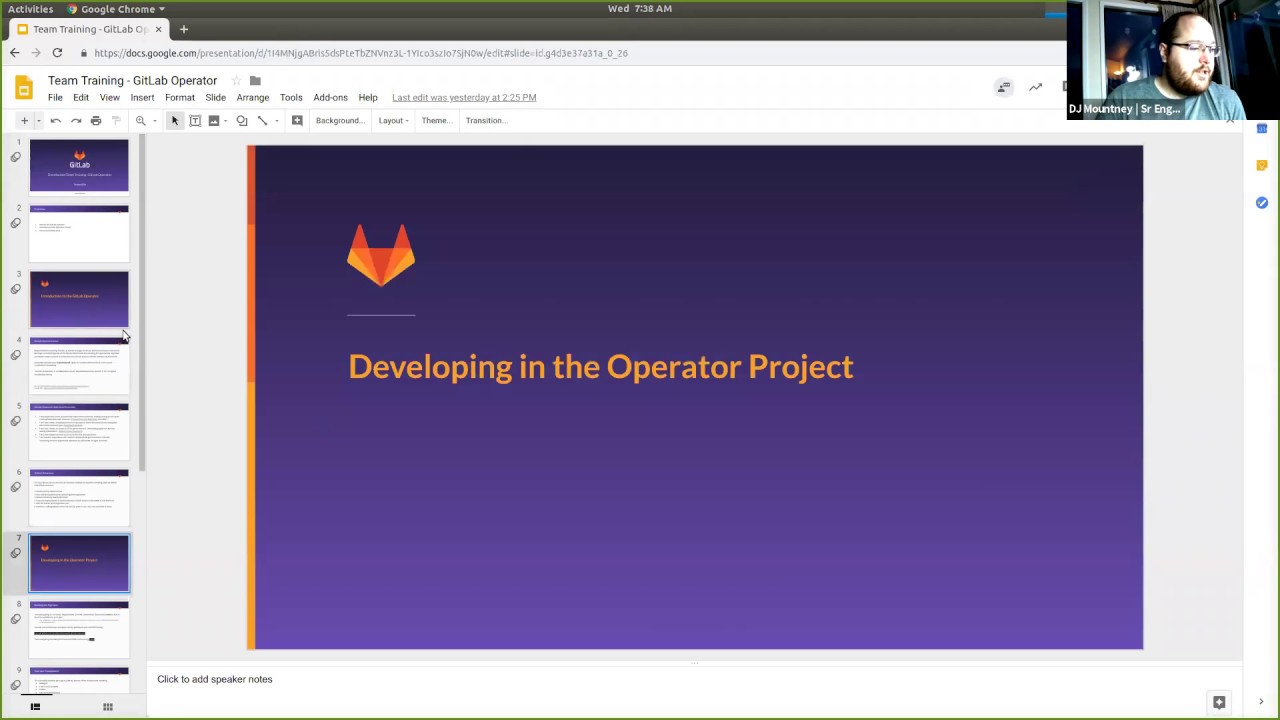This screenshot has width=1280, height=720.
Task: Select slide 3 thumbnail
Action: [79, 299]
